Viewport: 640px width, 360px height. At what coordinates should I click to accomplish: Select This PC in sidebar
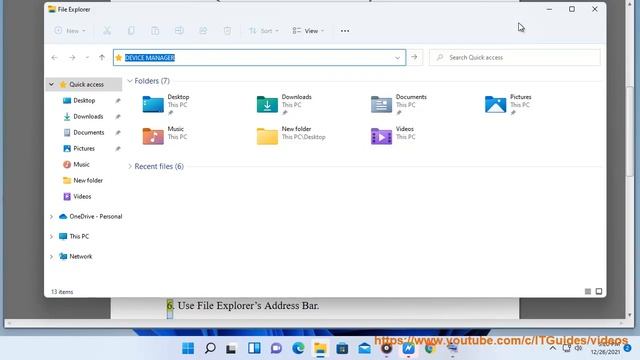click(x=79, y=236)
